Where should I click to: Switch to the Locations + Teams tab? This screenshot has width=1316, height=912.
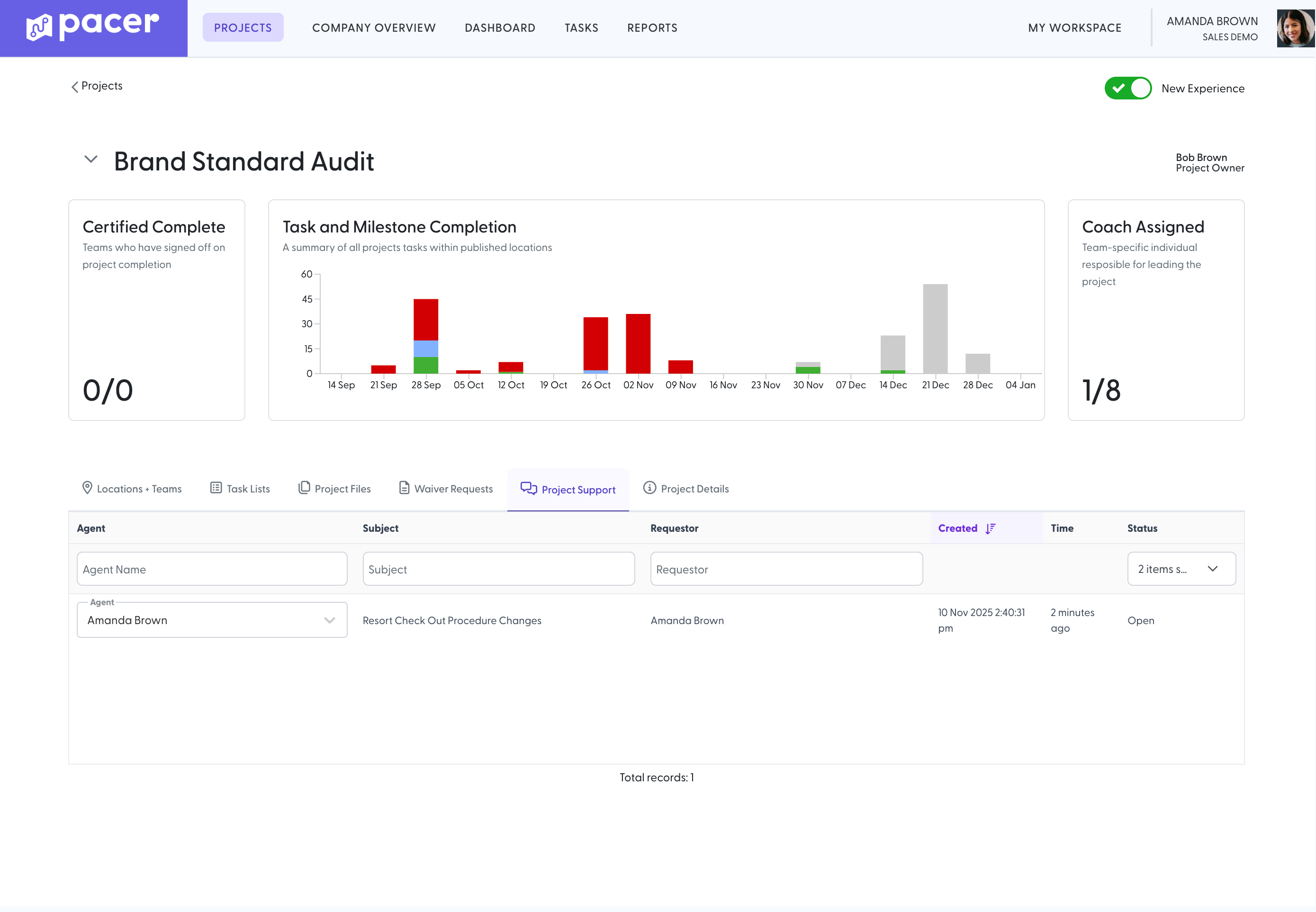(132, 489)
